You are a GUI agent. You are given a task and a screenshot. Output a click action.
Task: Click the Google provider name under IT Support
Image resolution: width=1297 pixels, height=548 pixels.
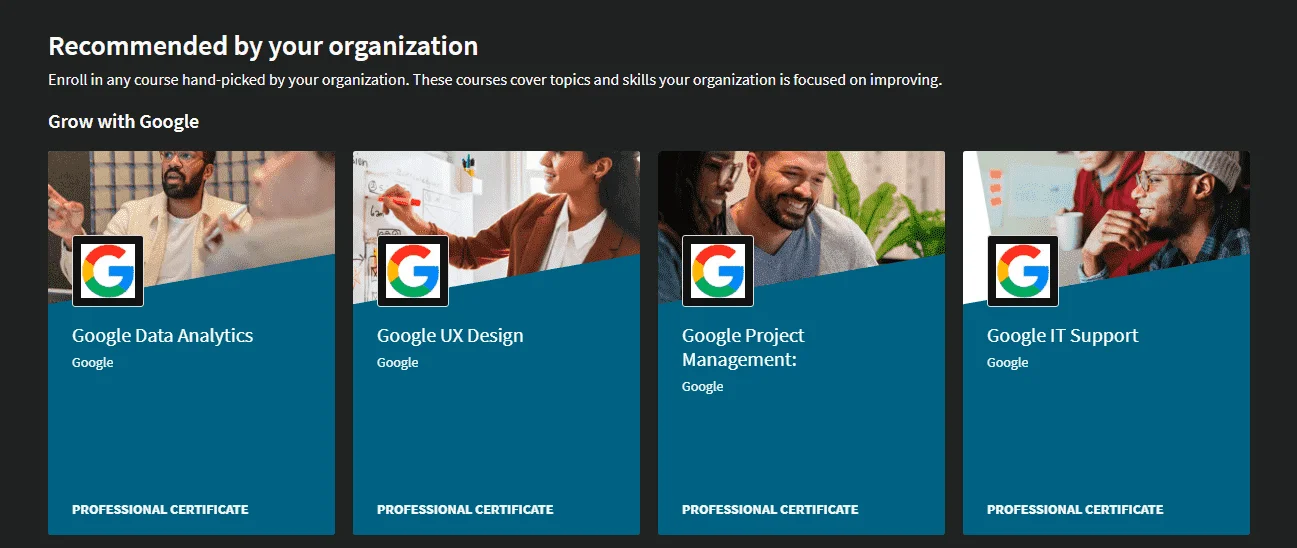click(x=1007, y=363)
